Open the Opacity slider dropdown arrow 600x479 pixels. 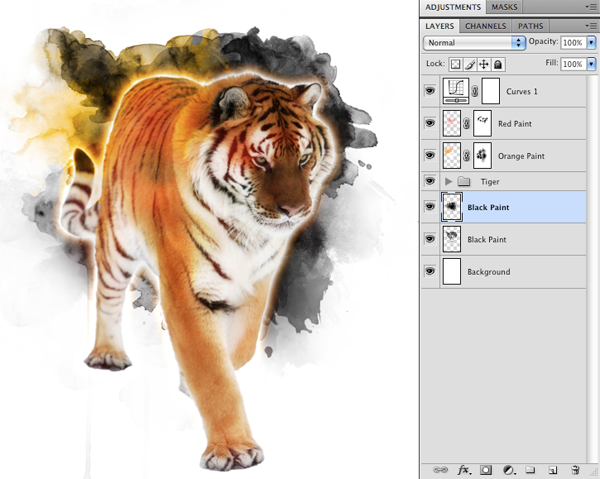tap(592, 42)
